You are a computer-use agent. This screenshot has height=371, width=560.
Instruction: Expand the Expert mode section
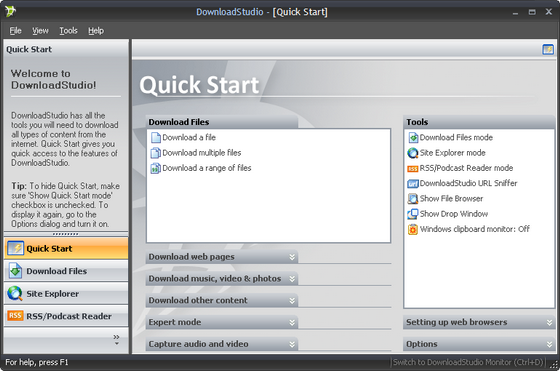click(x=222, y=322)
